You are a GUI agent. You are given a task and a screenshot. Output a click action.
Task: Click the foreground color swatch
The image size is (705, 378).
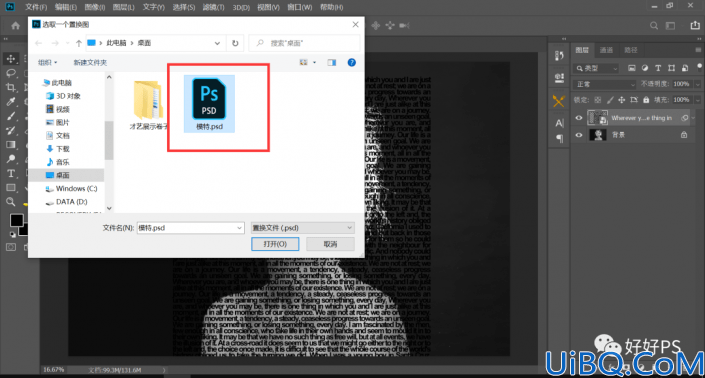point(17,220)
